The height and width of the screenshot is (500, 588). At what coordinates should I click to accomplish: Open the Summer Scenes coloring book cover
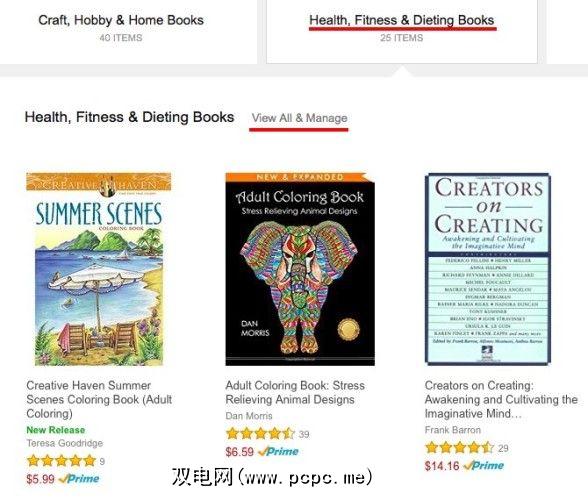99,269
